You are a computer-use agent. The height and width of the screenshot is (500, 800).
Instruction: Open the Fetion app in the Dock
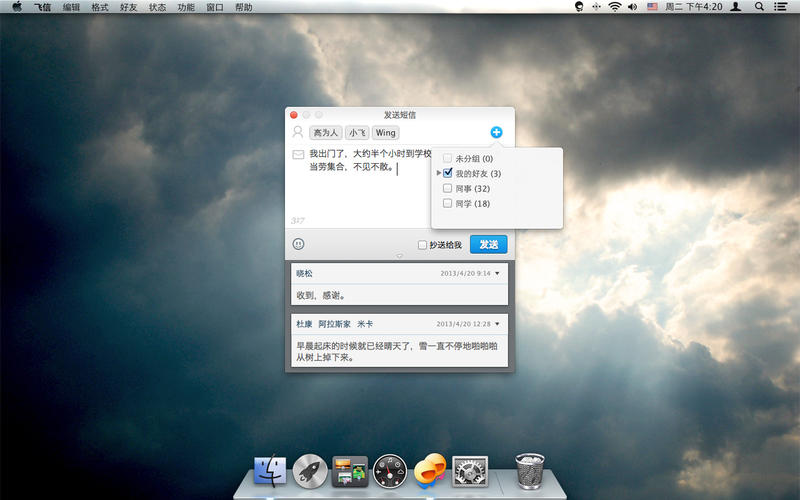pos(429,468)
